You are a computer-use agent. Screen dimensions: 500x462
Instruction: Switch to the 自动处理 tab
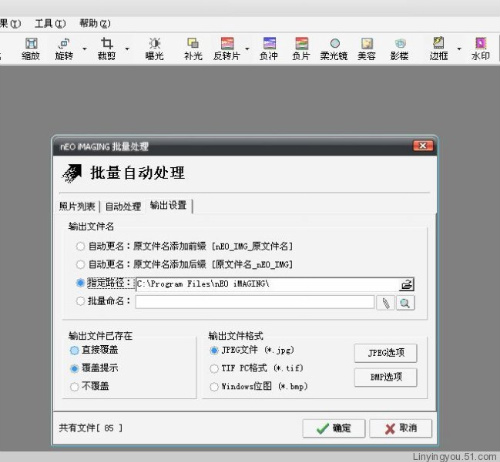123,206
